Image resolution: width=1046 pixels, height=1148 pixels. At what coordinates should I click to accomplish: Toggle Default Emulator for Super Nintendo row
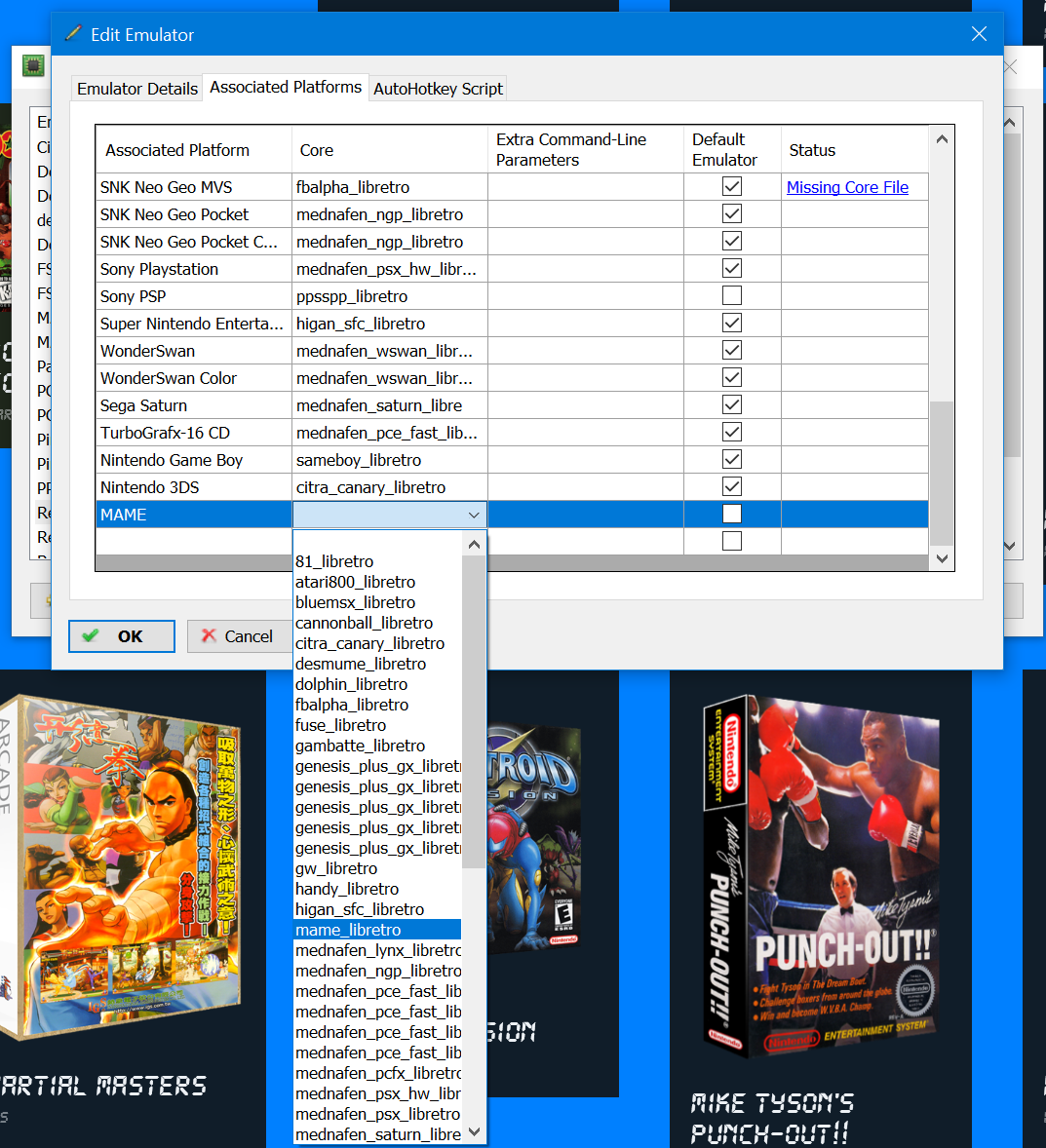point(732,323)
